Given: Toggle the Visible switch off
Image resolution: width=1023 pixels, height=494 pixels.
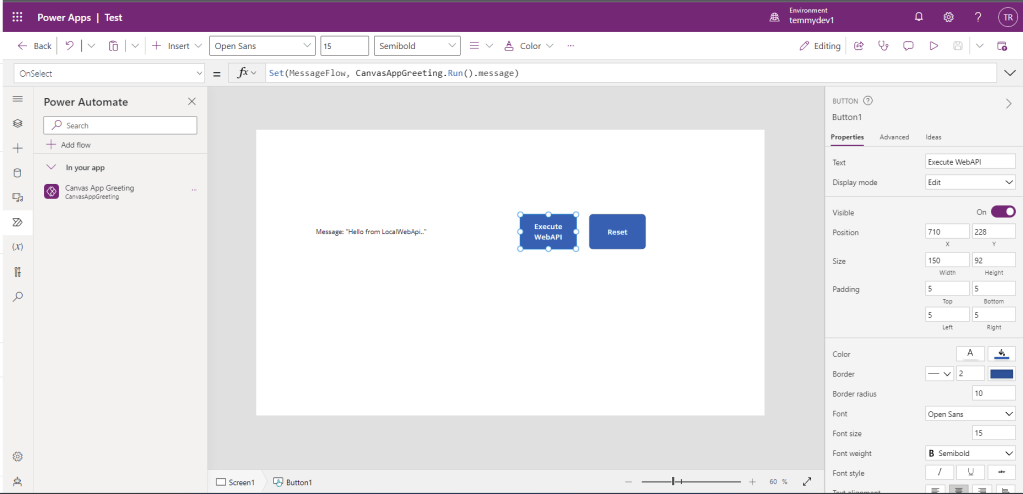Looking at the screenshot, I should (1003, 211).
